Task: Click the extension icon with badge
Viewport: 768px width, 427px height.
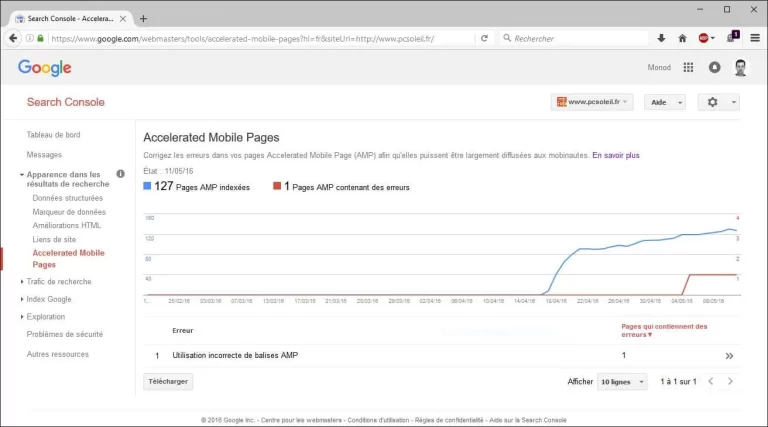Action: pyautogui.click(x=733, y=37)
